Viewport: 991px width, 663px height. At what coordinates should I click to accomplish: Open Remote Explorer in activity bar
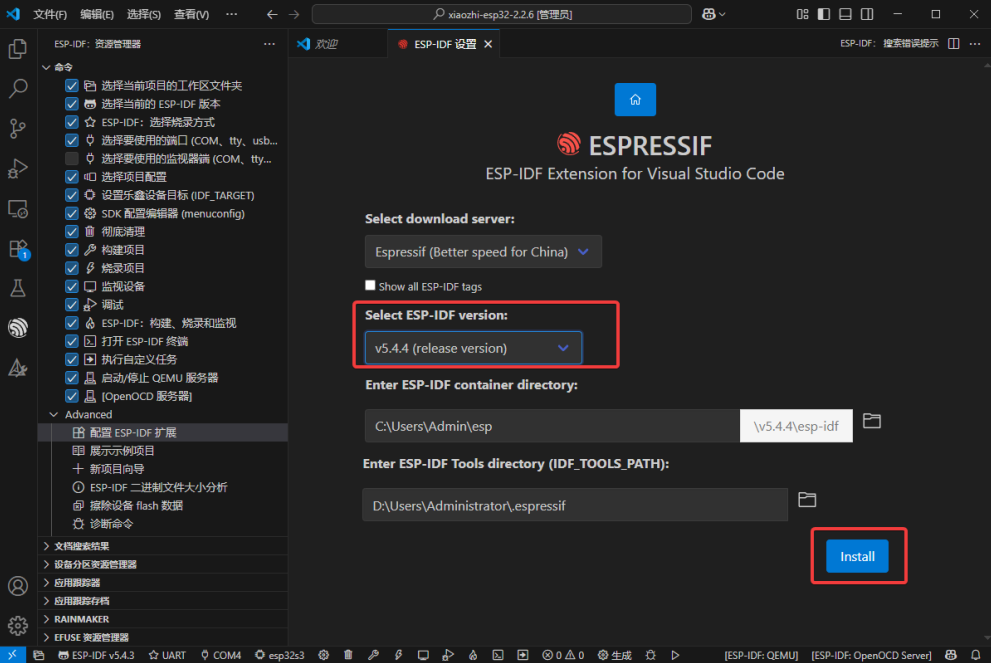(x=18, y=209)
